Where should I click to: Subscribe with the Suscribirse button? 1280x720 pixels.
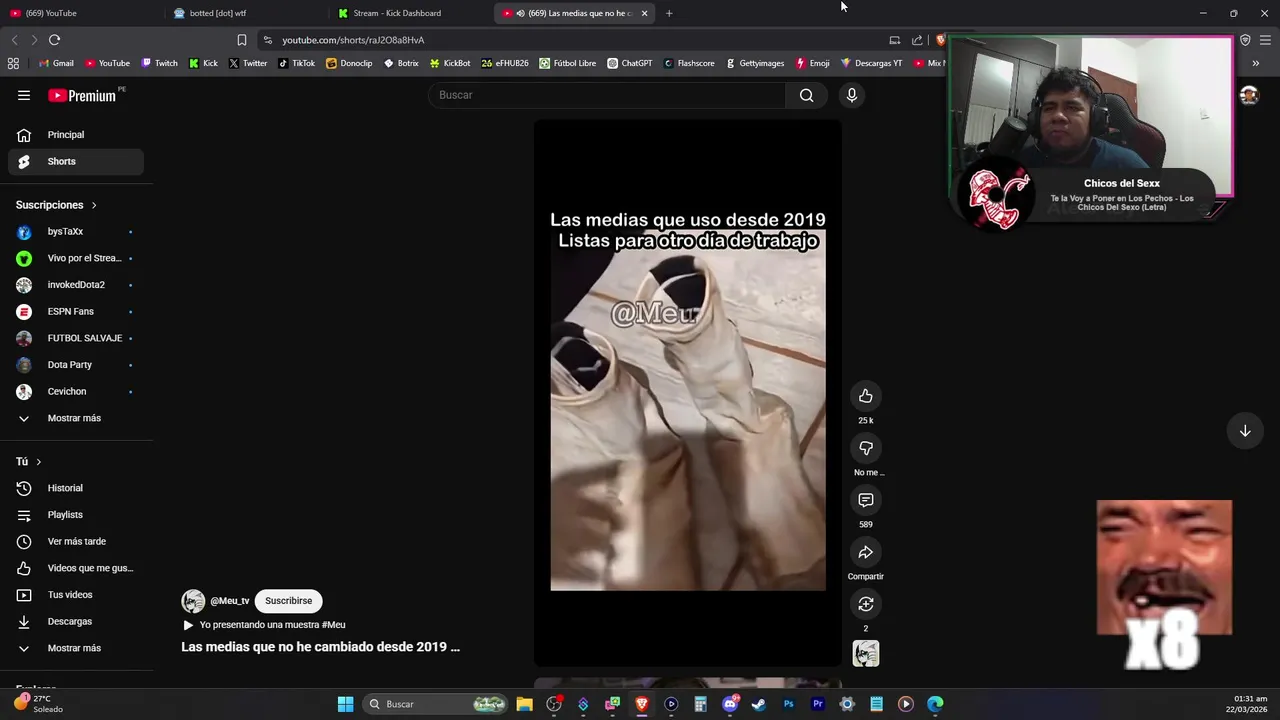point(288,601)
